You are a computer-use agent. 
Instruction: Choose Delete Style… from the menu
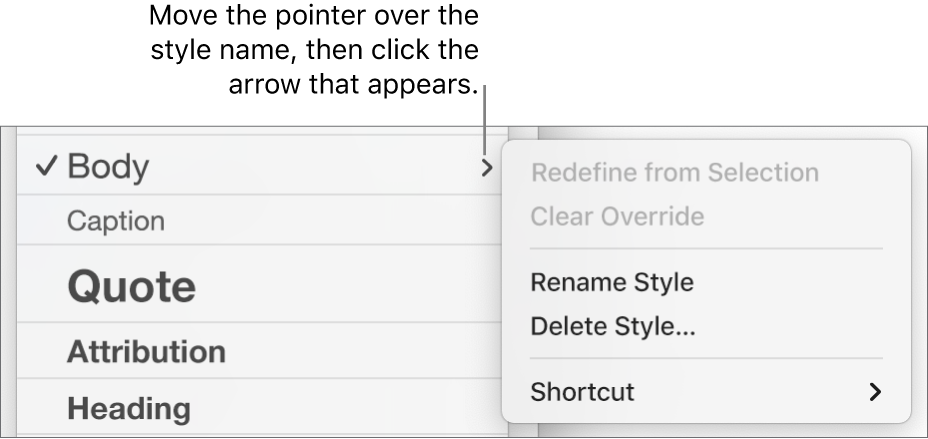tap(613, 326)
